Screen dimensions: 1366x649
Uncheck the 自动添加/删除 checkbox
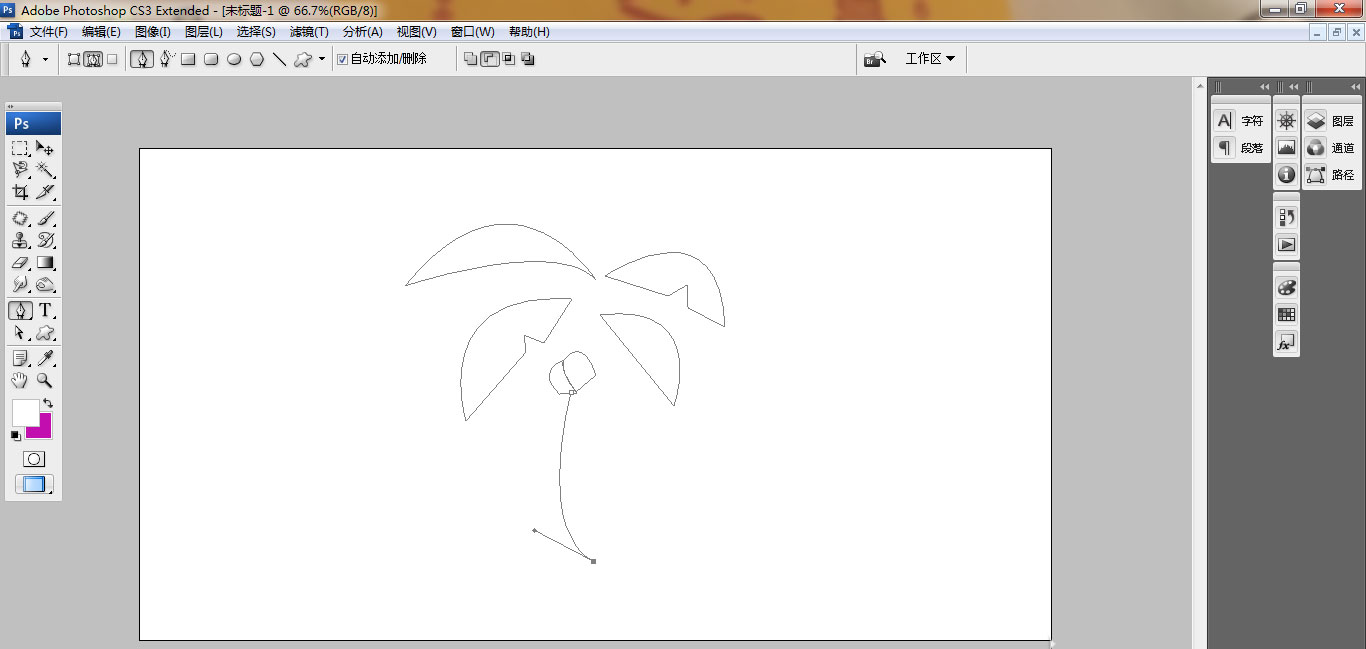pyautogui.click(x=342, y=59)
